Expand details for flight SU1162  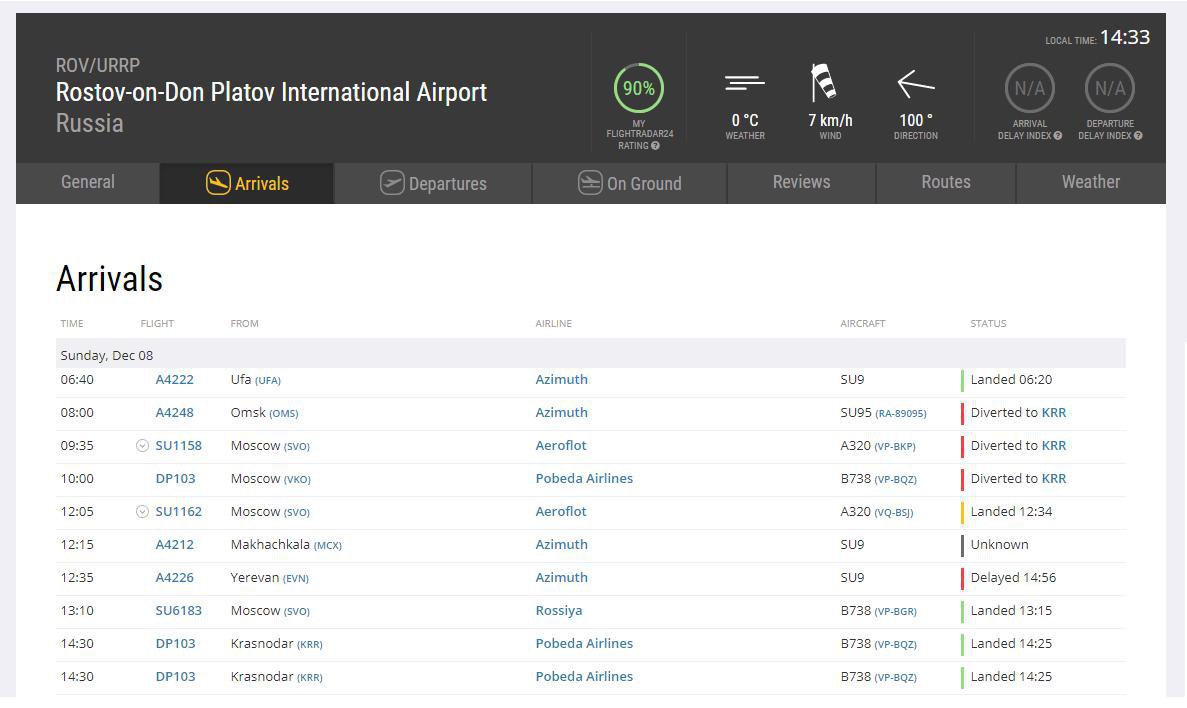pyautogui.click(x=142, y=512)
